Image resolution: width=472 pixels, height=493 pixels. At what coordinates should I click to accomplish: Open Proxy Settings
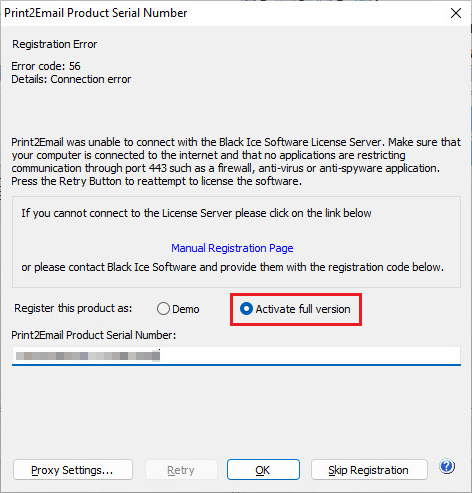[73, 470]
